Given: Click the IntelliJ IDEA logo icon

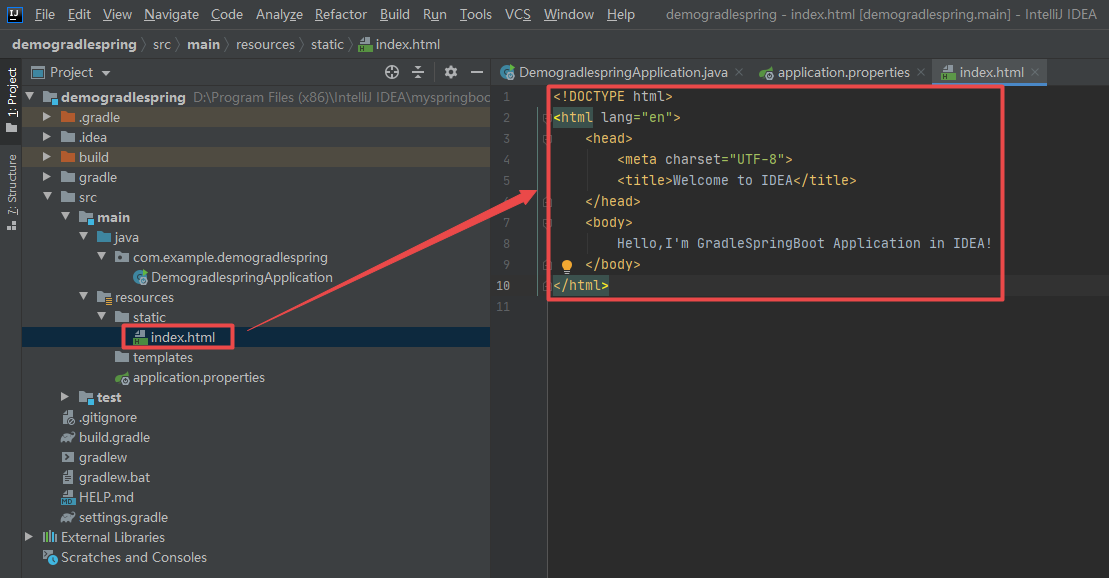Looking at the screenshot, I should point(14,14).
